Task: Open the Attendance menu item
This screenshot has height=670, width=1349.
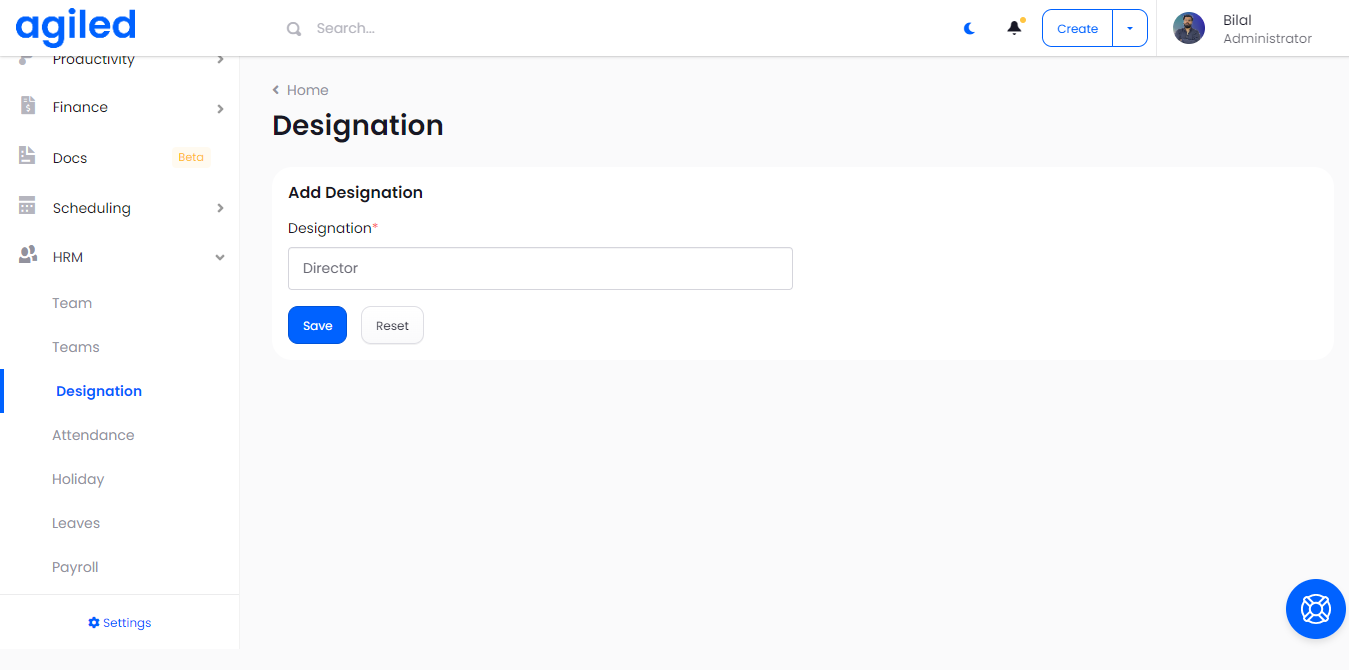Action: (x=93, y=435)
